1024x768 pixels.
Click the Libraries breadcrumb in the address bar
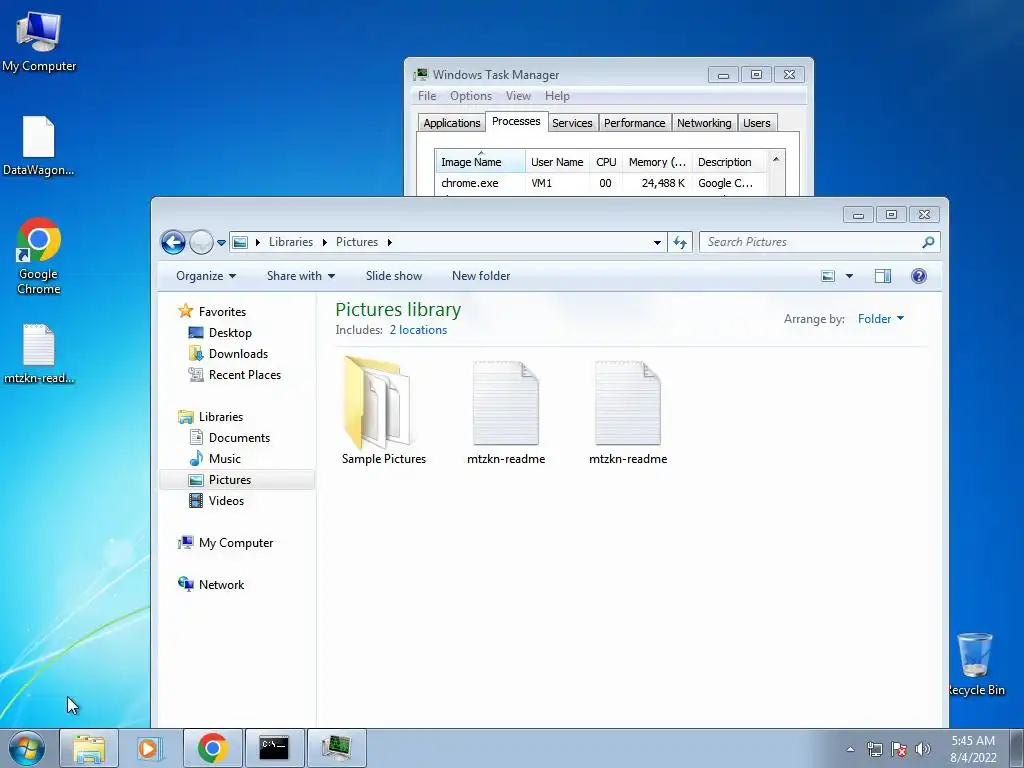tap(291, 242)
